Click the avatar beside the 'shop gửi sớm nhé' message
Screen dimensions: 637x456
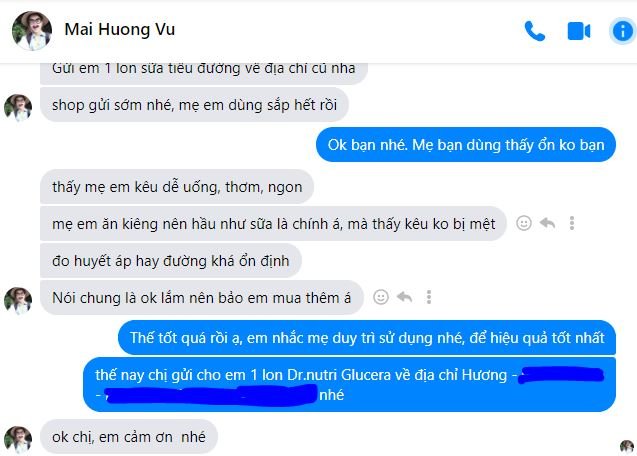pyautogui.click(x=18, y=108)
